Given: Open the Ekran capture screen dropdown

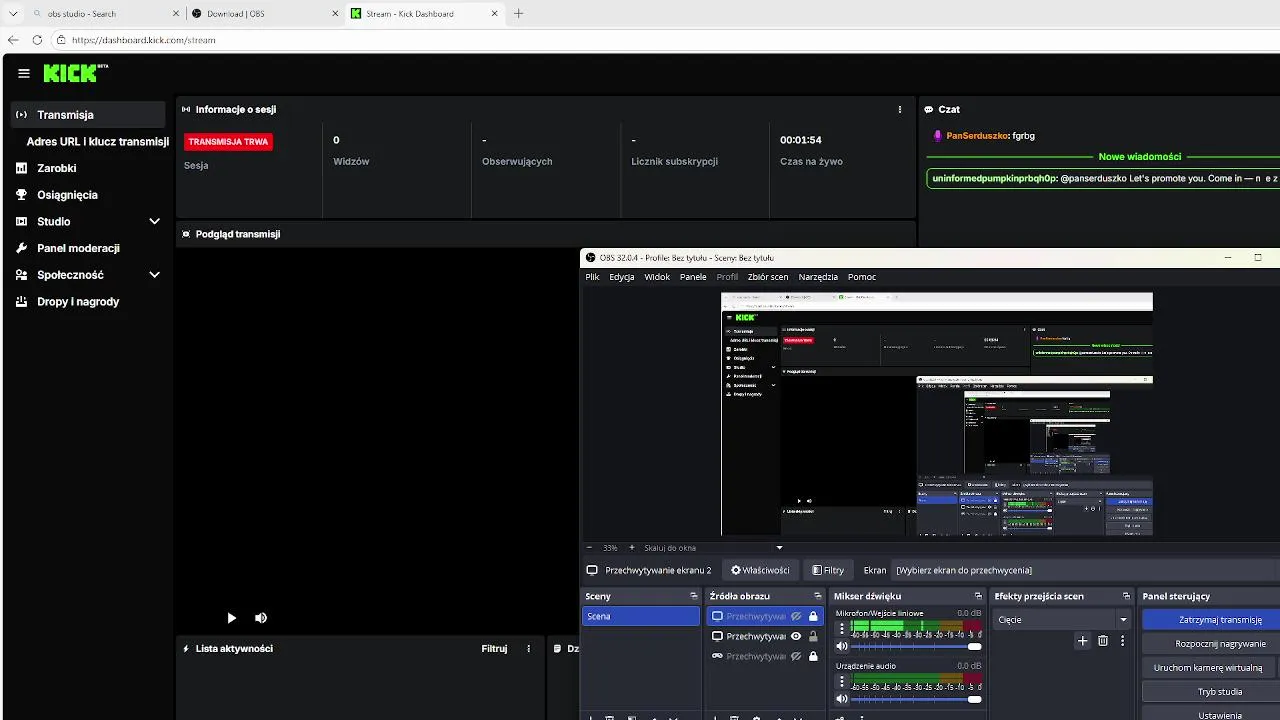Looking at the screenshot, I should [1085, 570].
